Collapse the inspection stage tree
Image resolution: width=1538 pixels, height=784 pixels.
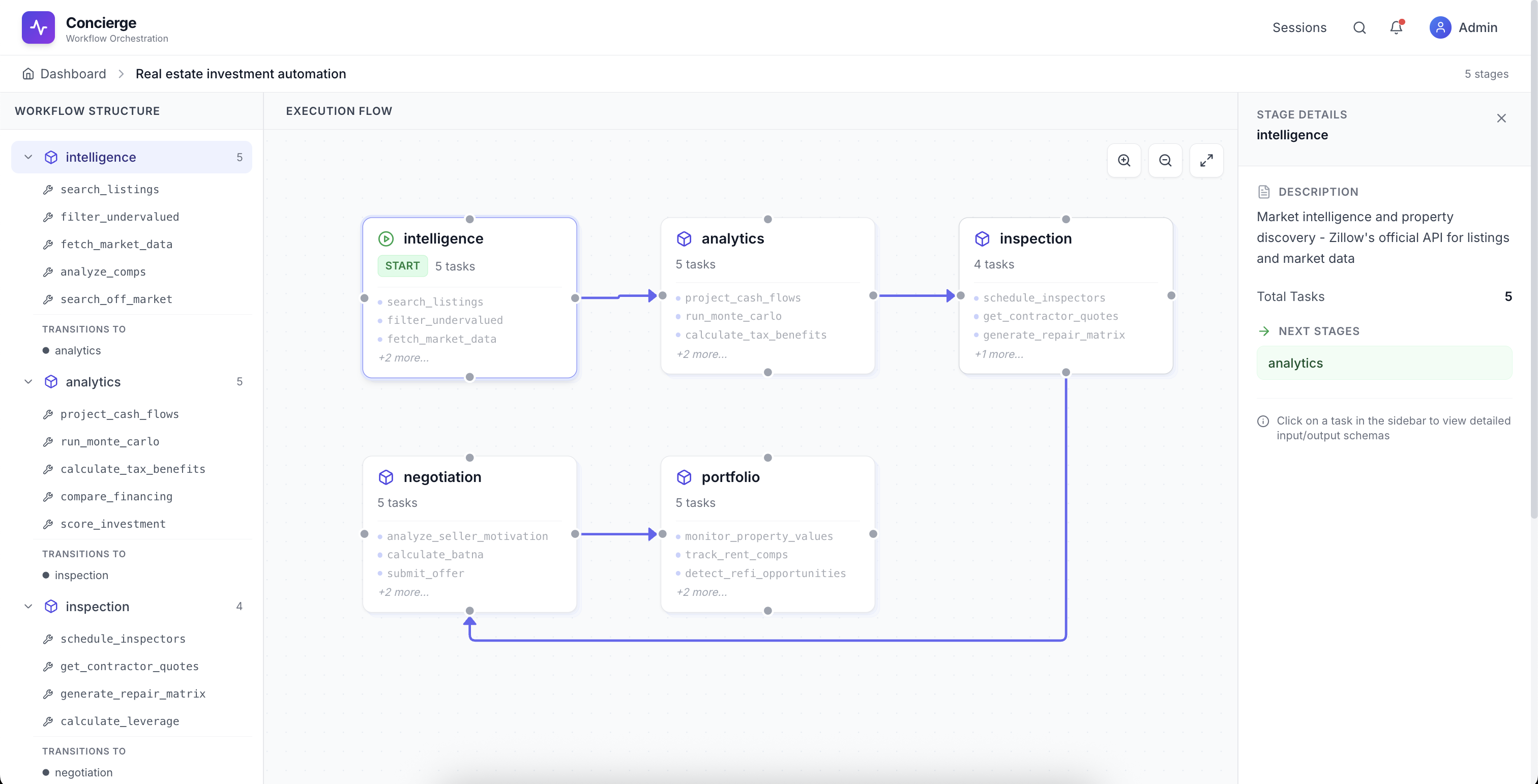click(x=28, y=606)
